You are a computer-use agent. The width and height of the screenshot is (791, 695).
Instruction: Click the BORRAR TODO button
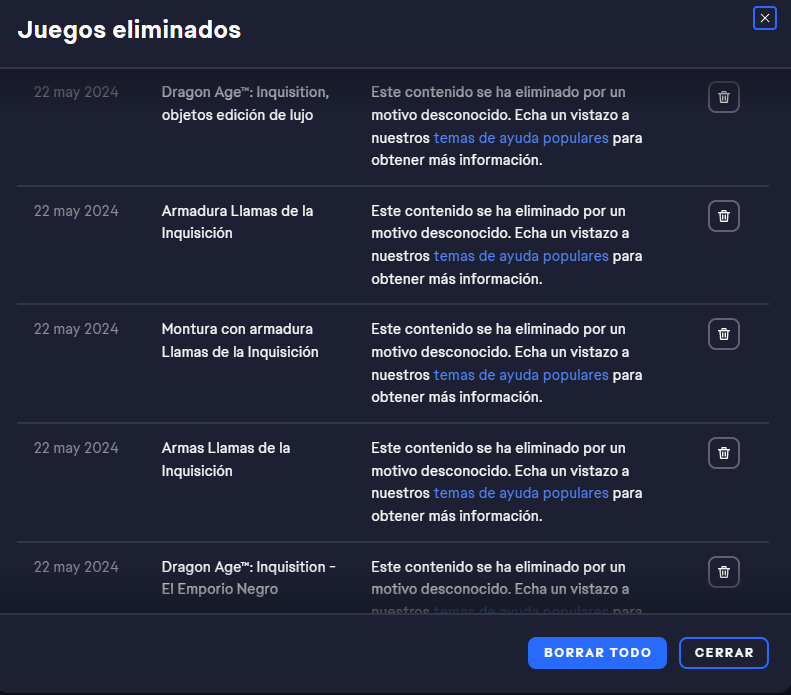597,652
